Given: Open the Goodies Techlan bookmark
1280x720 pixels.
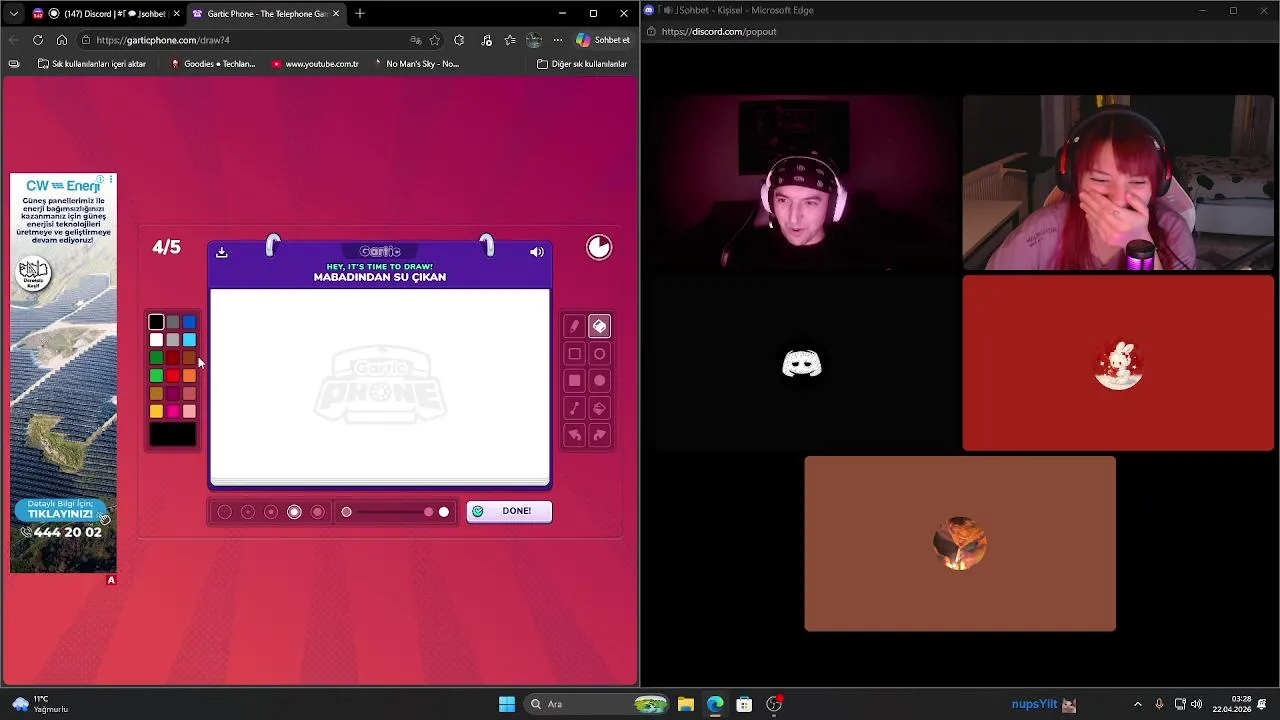Looking at the screenshot, I should [213, 64].
